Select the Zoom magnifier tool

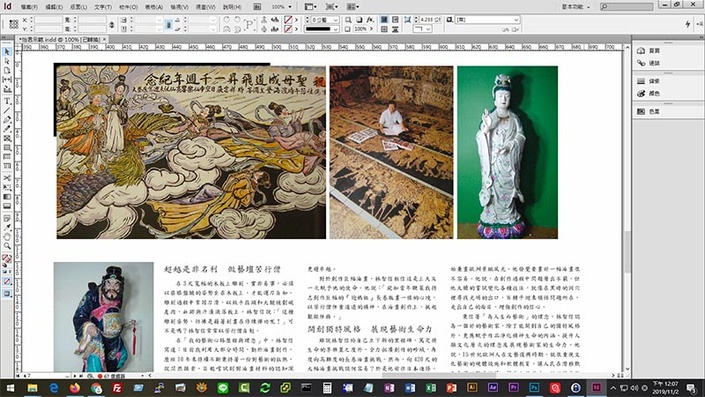(x=7, y=246)
